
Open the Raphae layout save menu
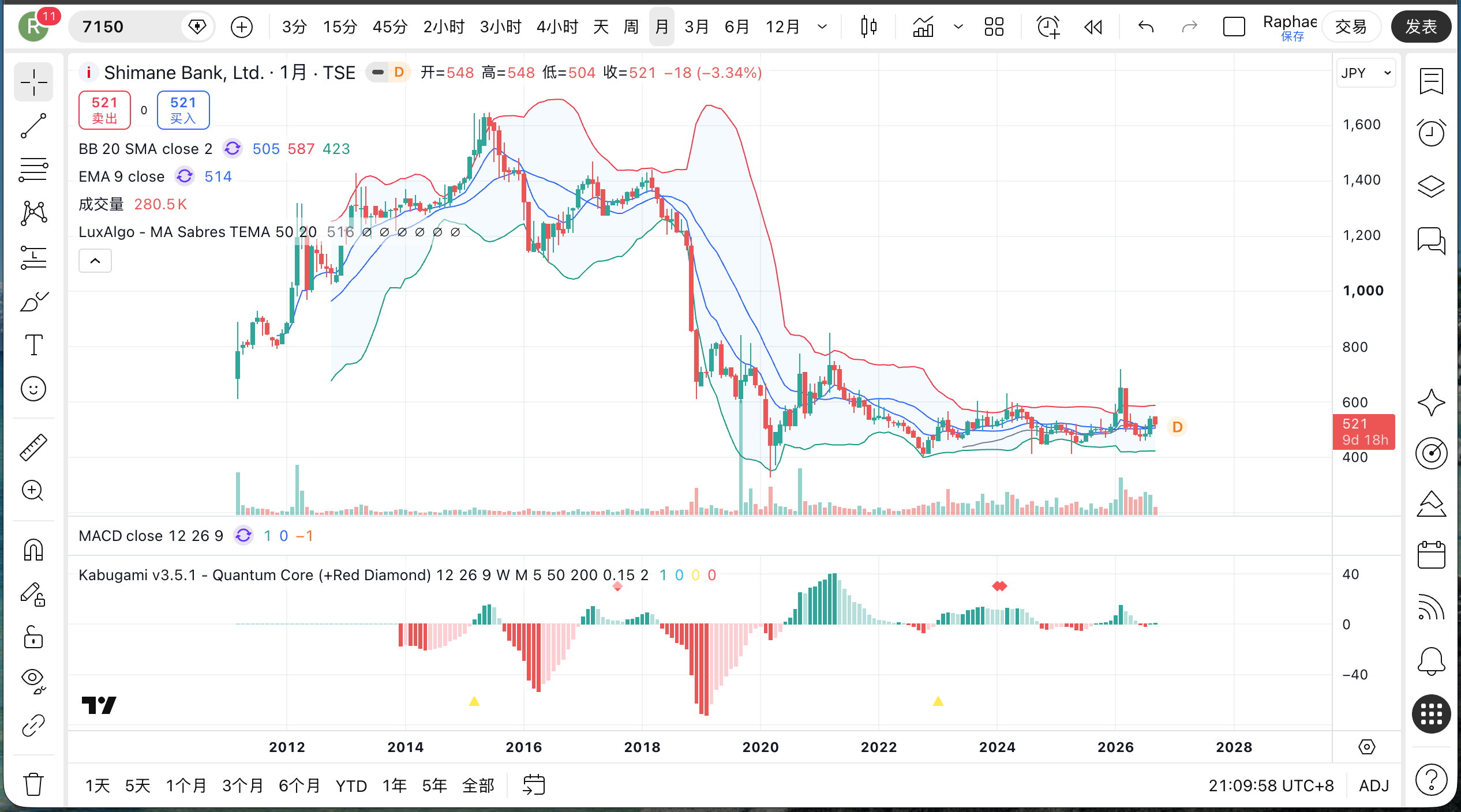pyautogui.click(x=1290, y=27)
